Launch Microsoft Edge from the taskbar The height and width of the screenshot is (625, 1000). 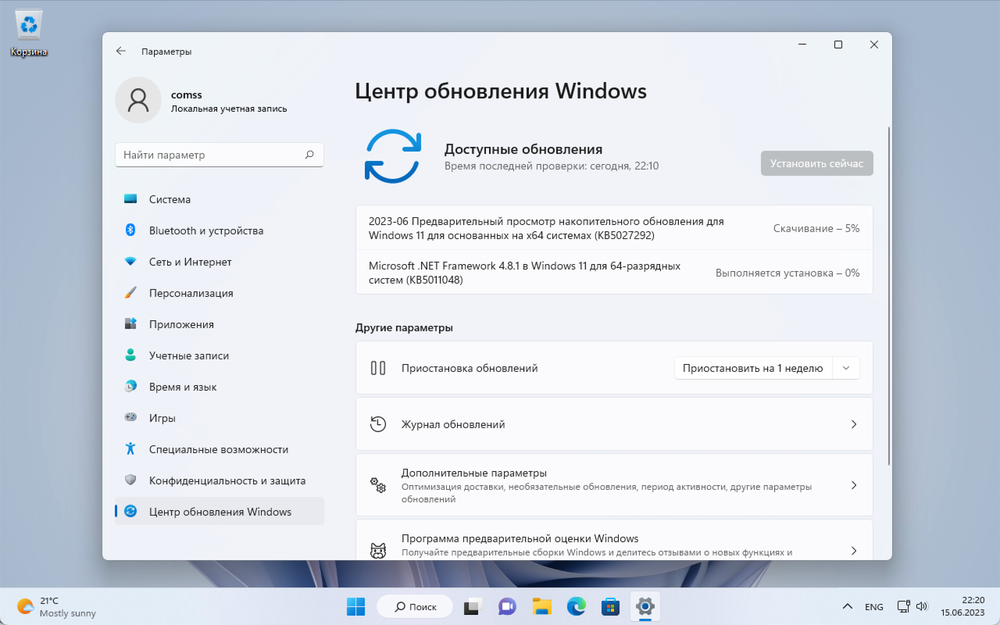576,607
